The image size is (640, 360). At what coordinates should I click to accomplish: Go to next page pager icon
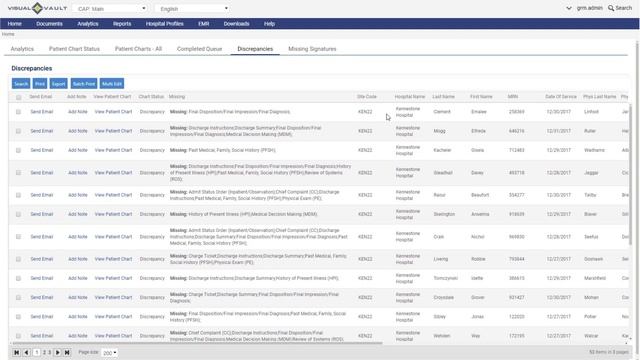click(x=58, y=352)
